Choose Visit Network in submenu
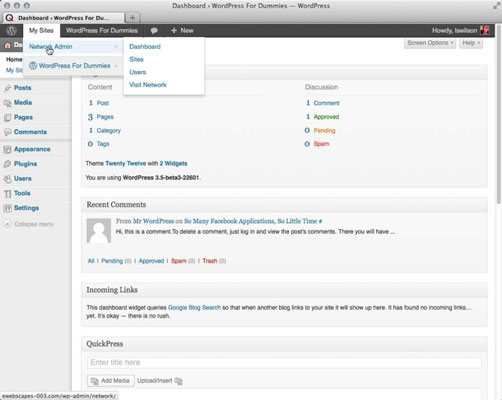The height and width of the screenshot is (400, 502). click(148, 85)
